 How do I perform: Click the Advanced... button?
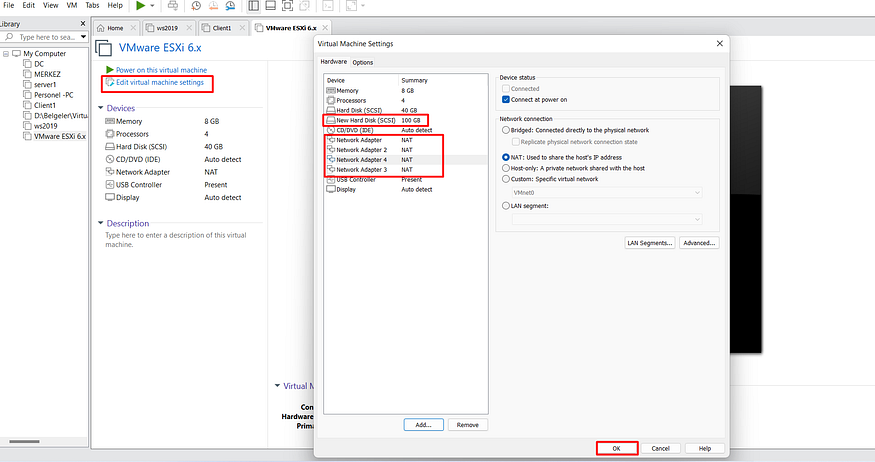tap(699, 243)
